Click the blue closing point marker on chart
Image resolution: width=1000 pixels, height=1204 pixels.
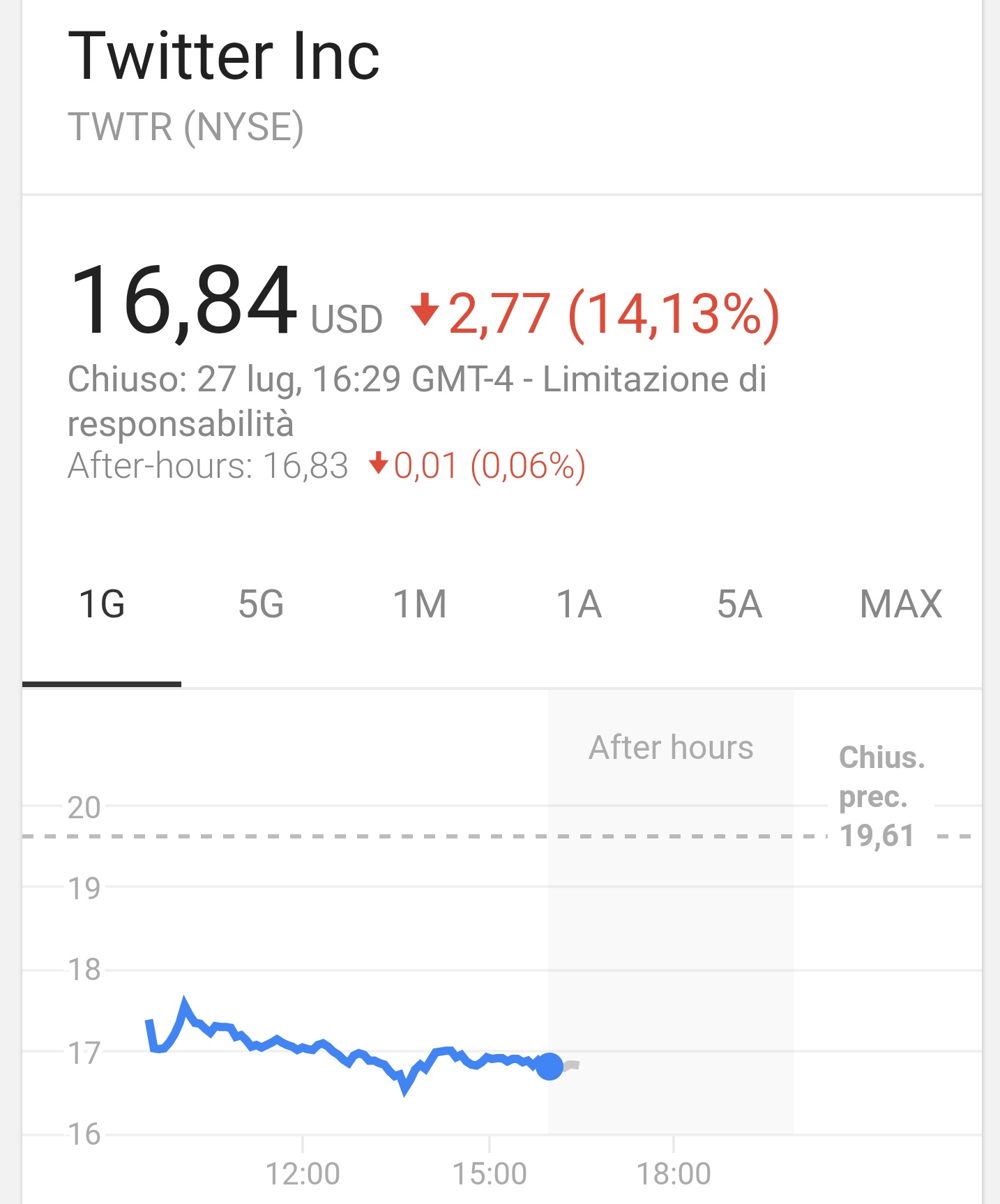point(550,1067)
